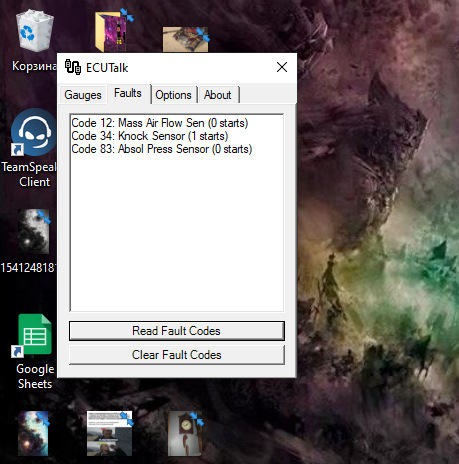
Task: Select Code 34 Knock Sensor entry
Action: [150, 136]
